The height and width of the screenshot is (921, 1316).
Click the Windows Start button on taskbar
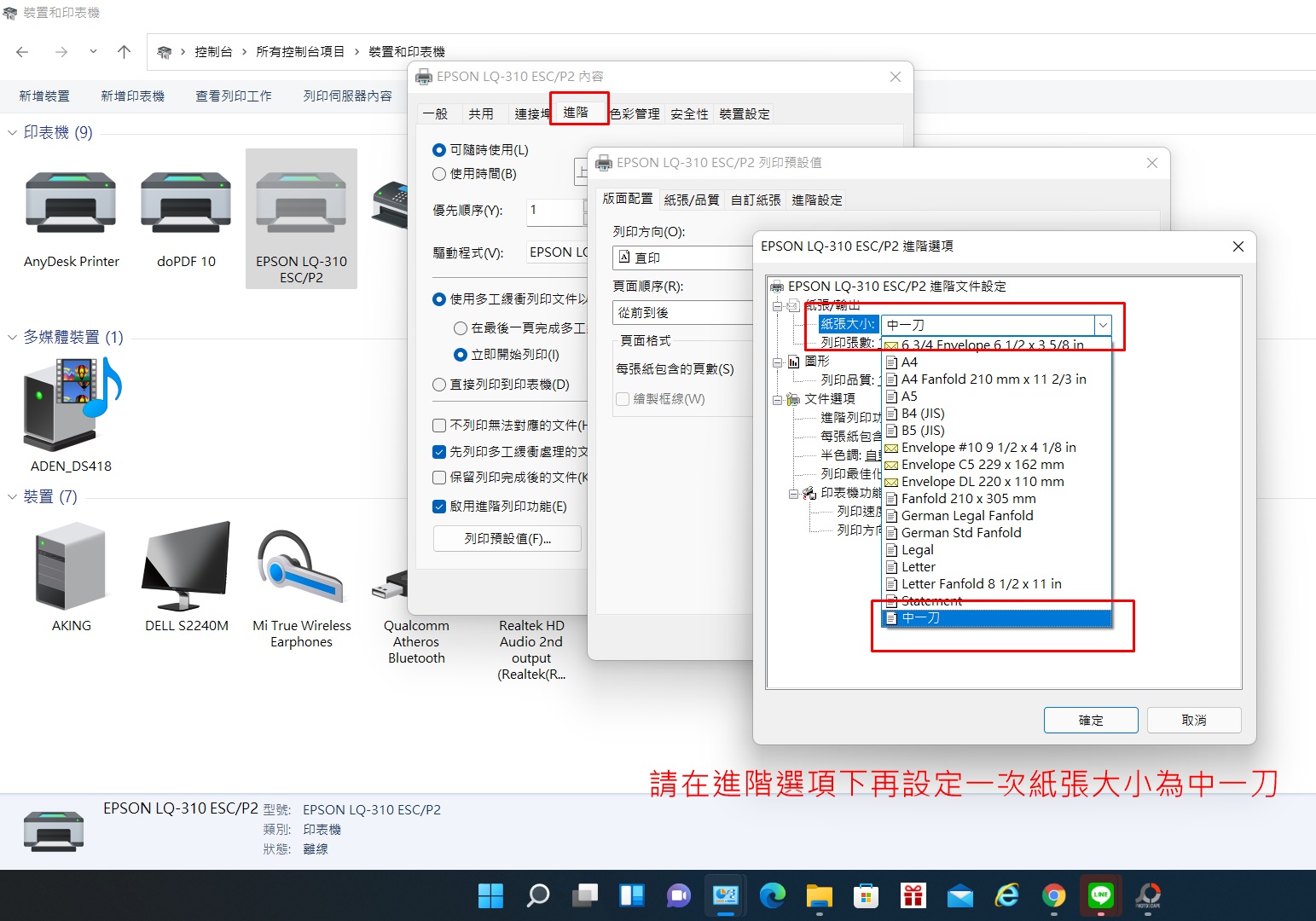[x=490, y=895]
